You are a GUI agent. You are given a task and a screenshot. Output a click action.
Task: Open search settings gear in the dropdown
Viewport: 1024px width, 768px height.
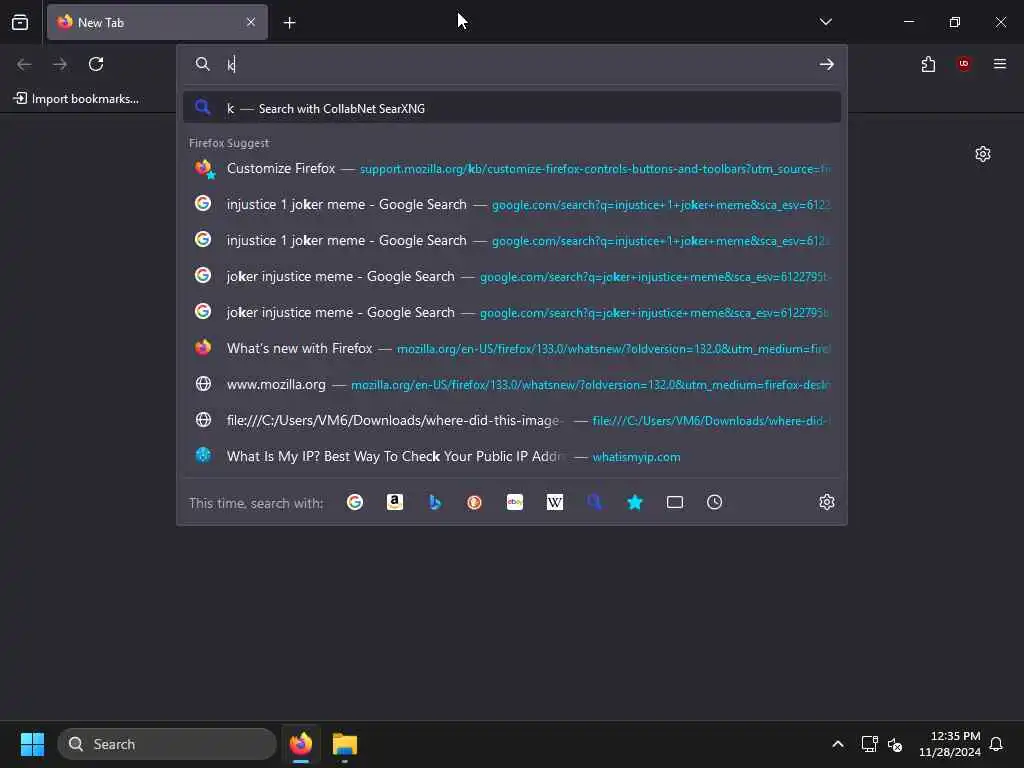827,502
